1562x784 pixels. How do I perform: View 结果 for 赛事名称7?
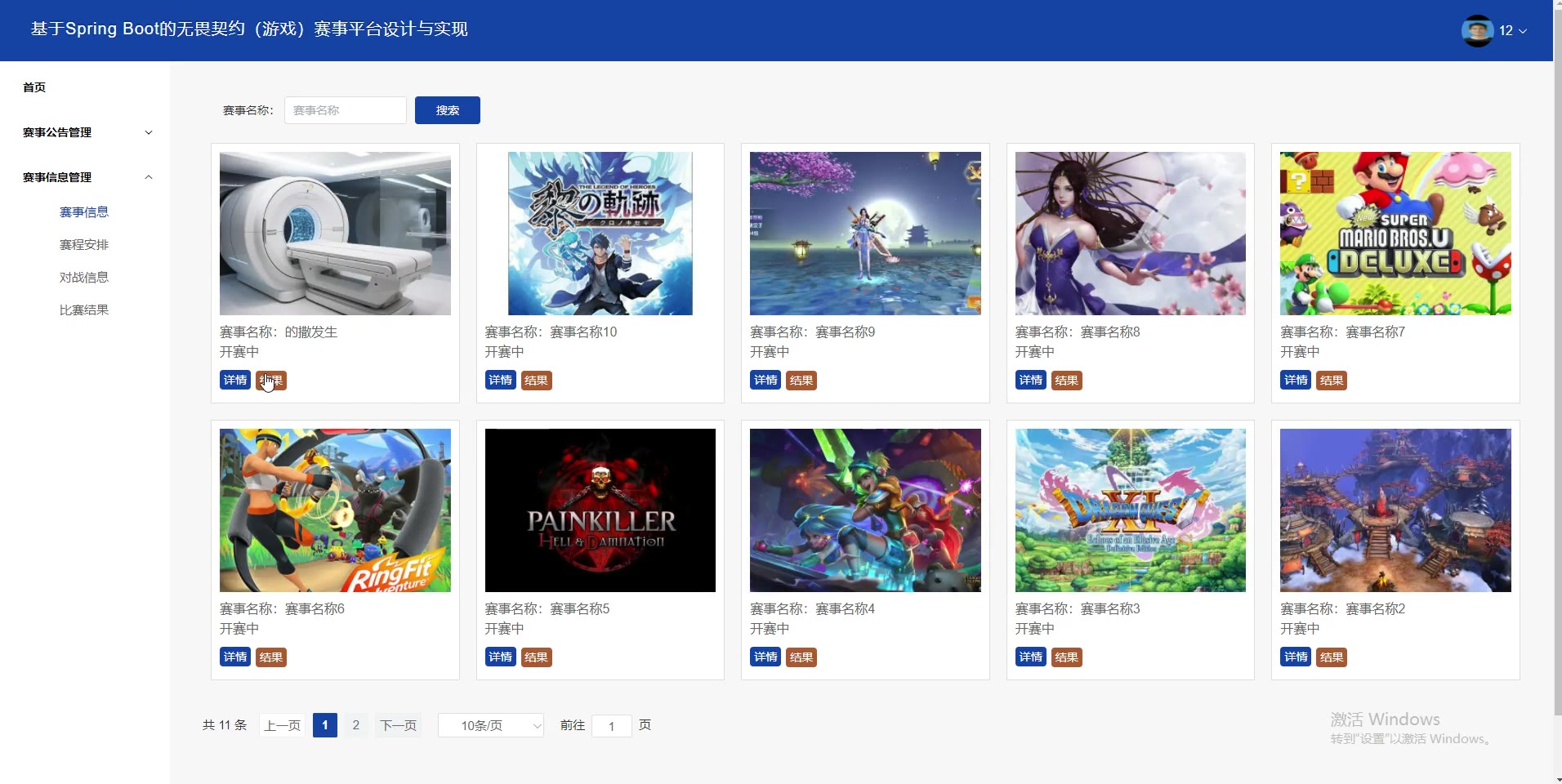pos(1332,381)
